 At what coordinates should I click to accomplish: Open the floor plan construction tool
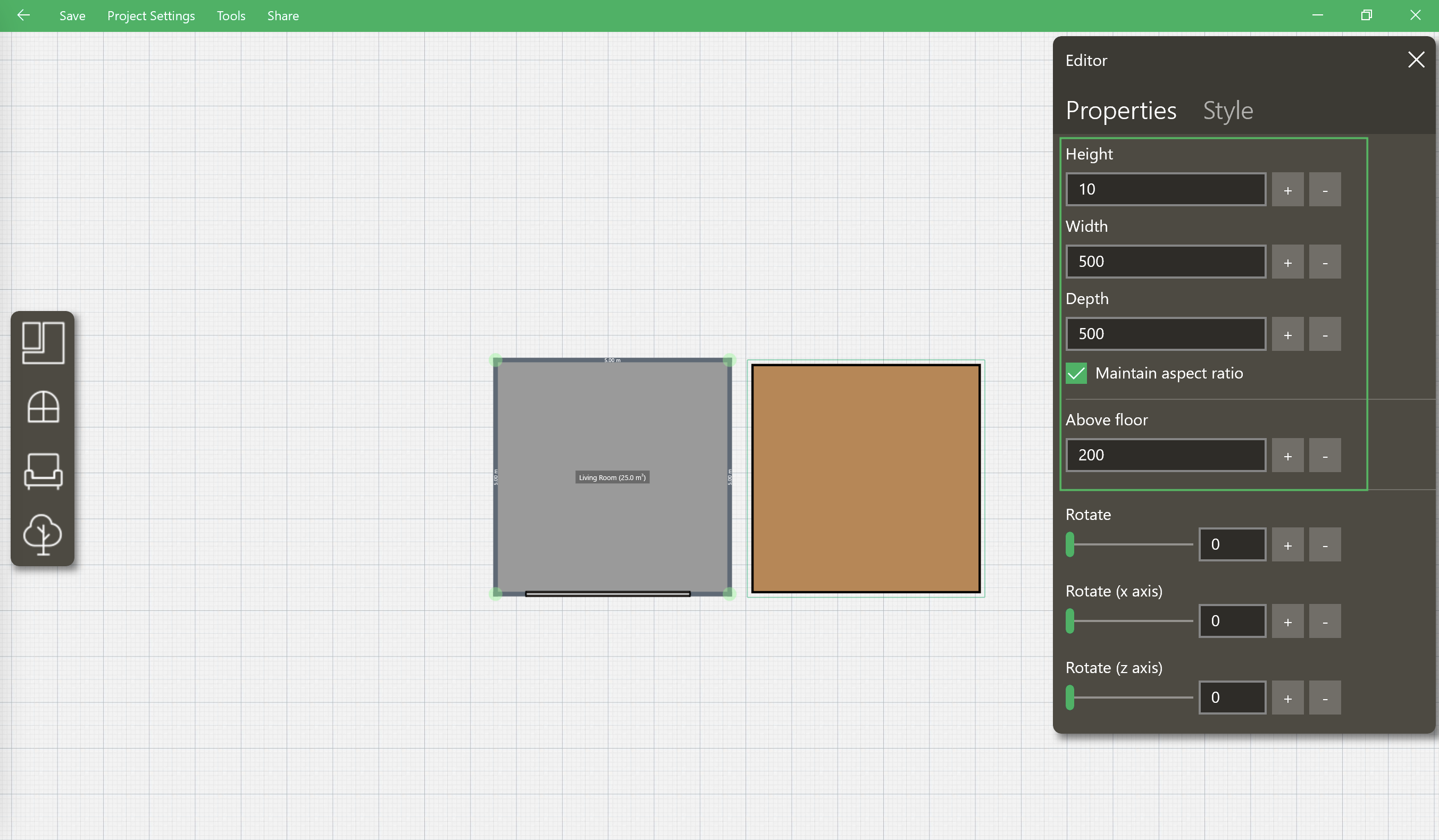[x=43, y=342]
